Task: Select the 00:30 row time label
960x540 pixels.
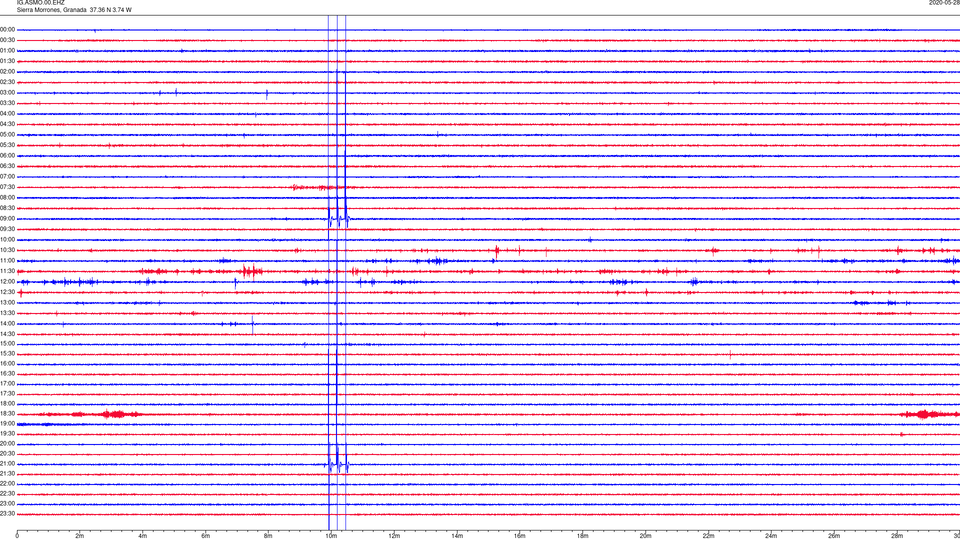Action: [x=7, y=40]
